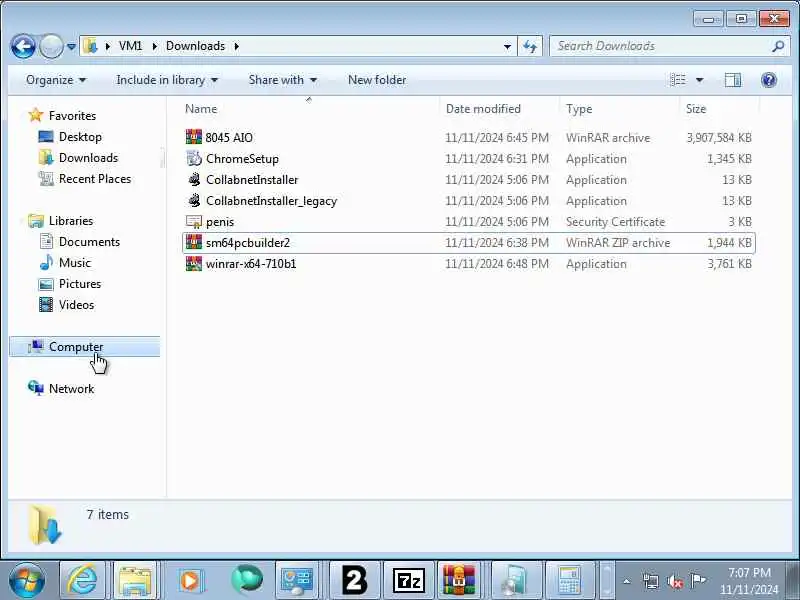The height and width of the screenshot is (600, 800).
Task: Open the Documents library
Action: [89, 242]
